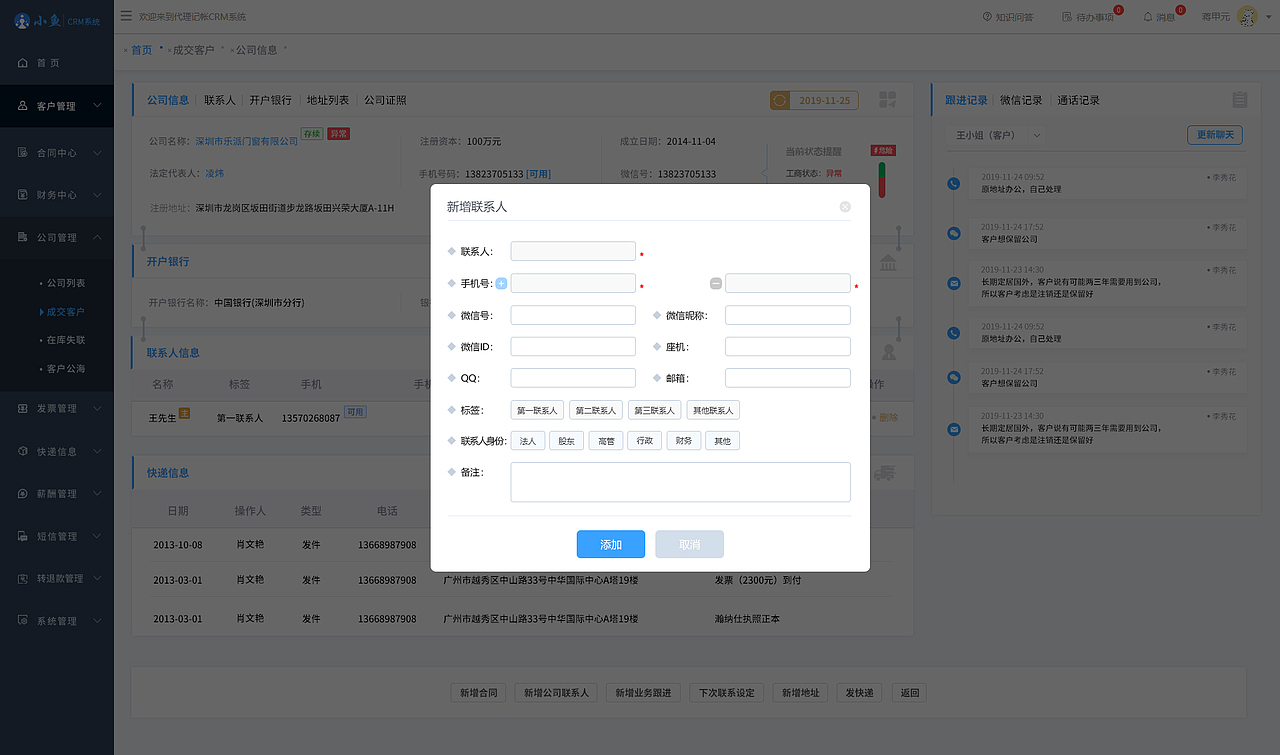Viewport: 1280px width, 755px height.
Task: Click the 邮箱 input field
Action: [788, 378]
